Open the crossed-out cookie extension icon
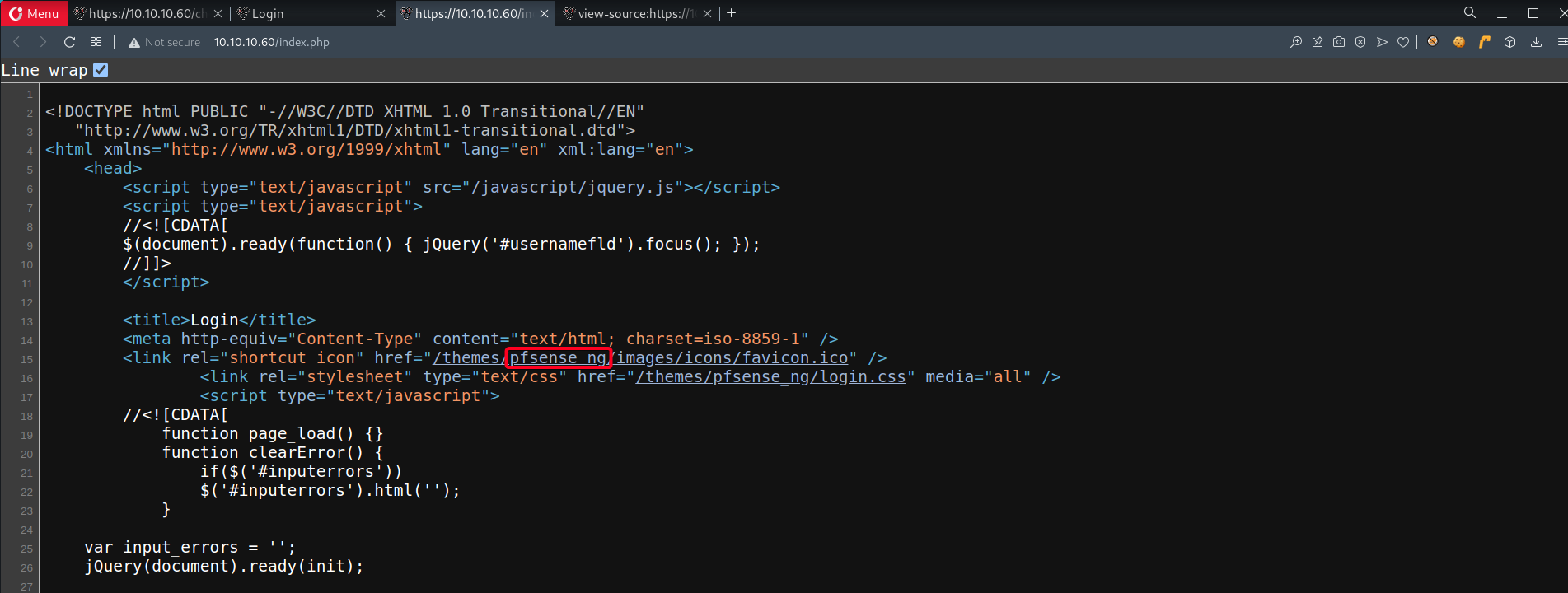The width and height of the screenshot is (1568, 593). (x=1433, y=41)
